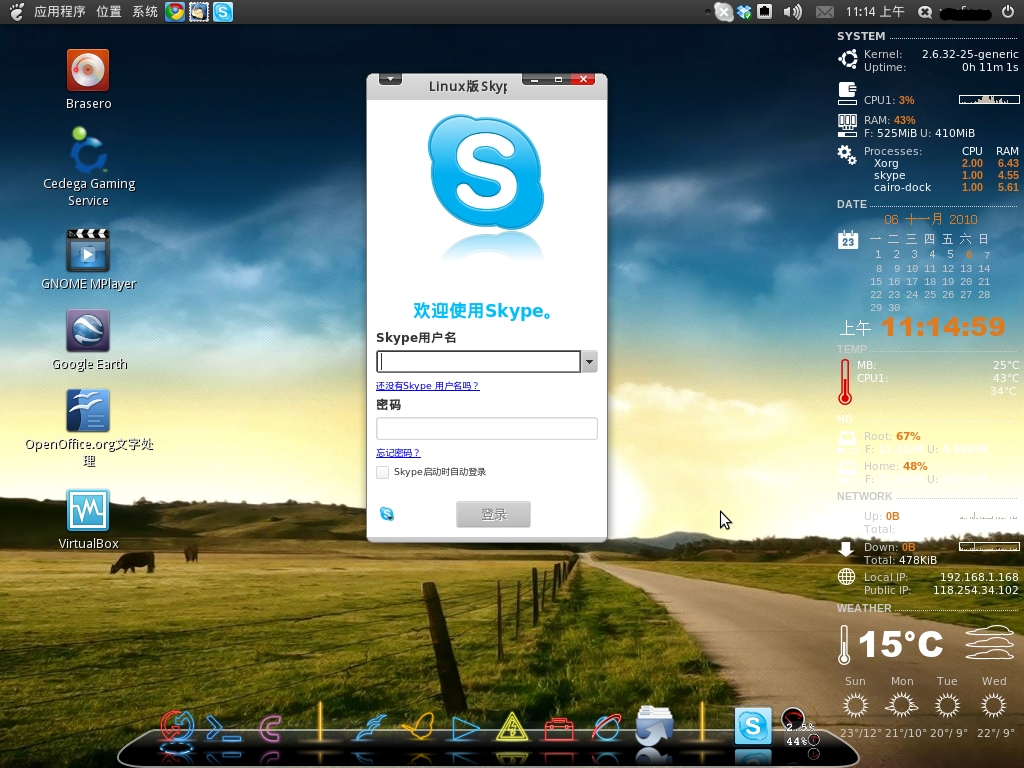Viewport: 1024px width, 768px height.
Task: Click the public IP '118.254.34.102'
Action: pos(976,590)
